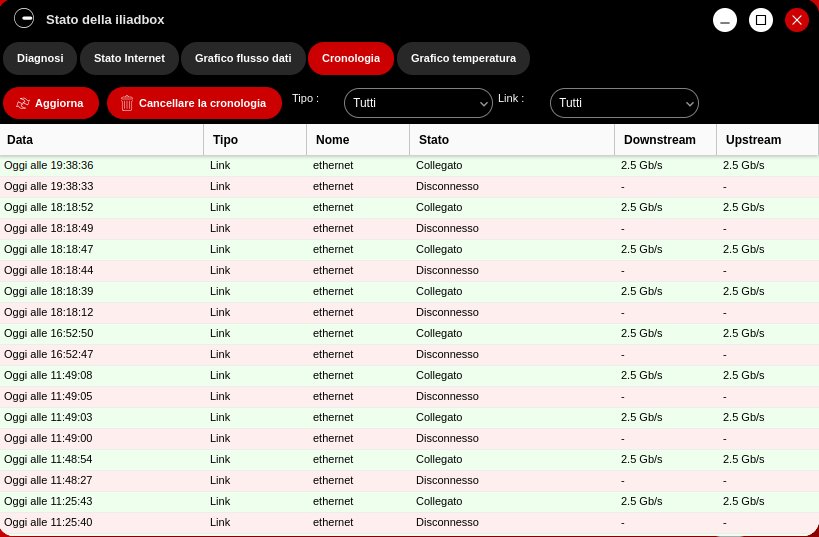Select the row Oggi alle 19:38:36
Image resolution: width=819 pixels, height=537 pixels.
tap(410, 166)
